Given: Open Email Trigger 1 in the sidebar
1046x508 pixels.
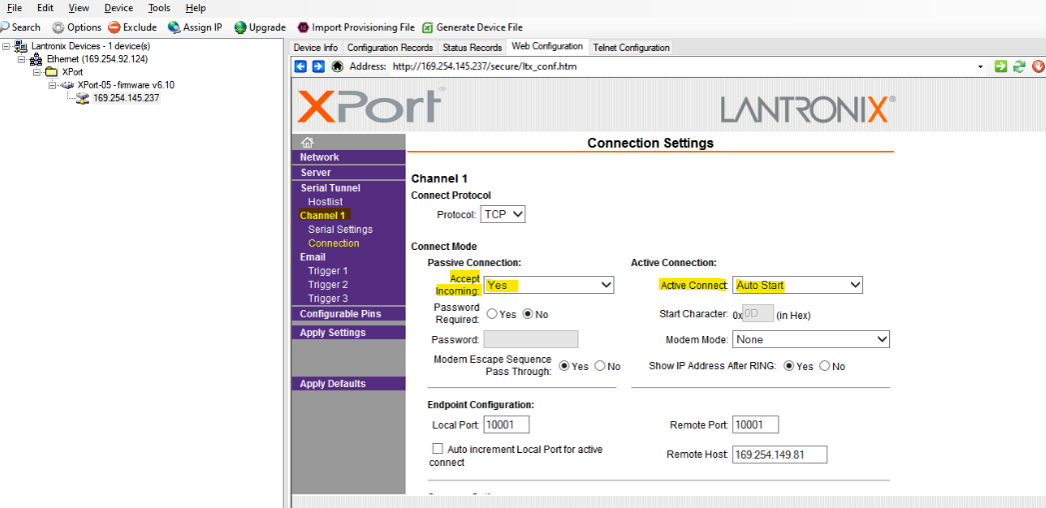Looking at the screenshot, I should tap(328, 271).
